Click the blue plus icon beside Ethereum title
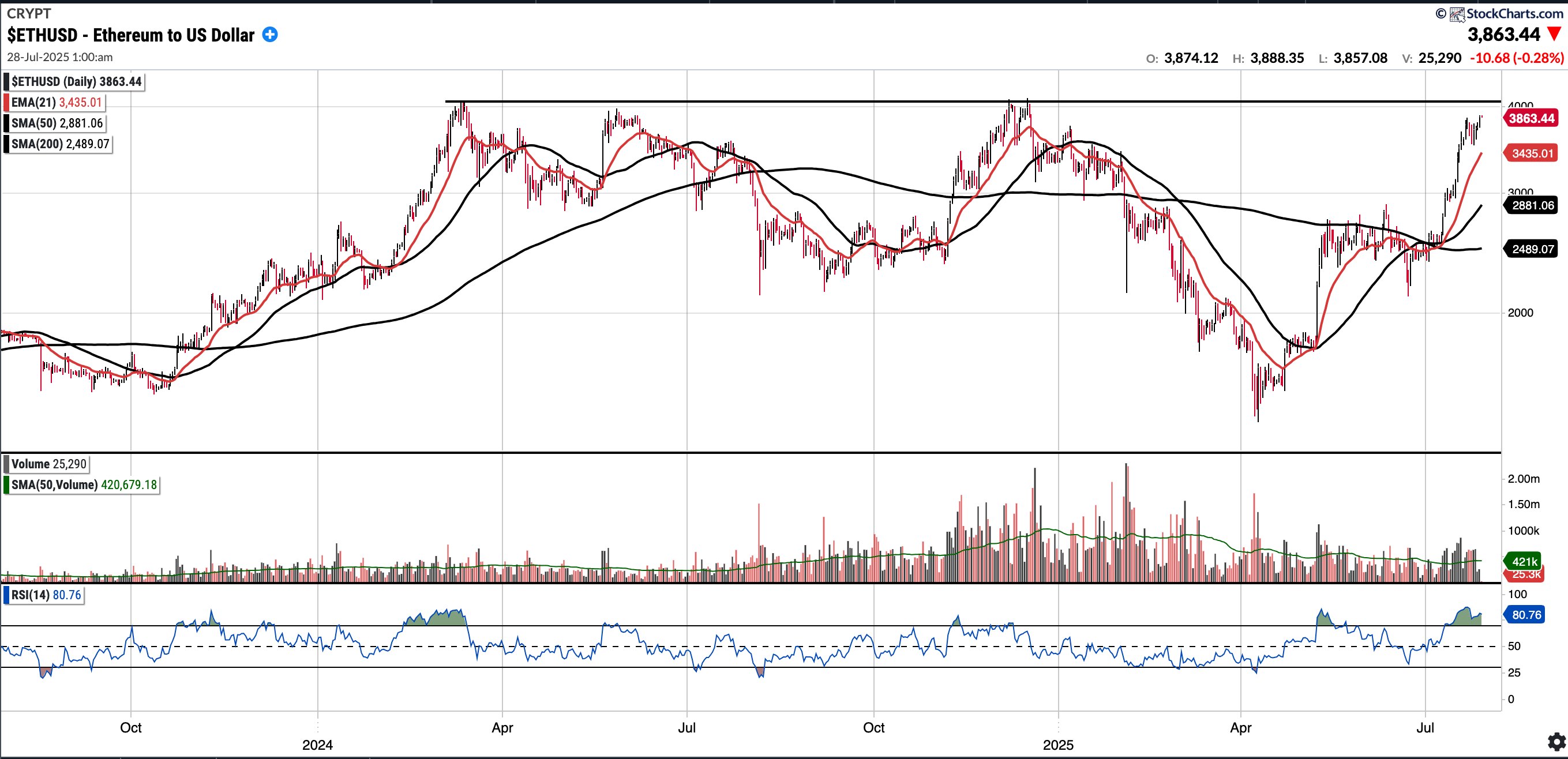 269,35
